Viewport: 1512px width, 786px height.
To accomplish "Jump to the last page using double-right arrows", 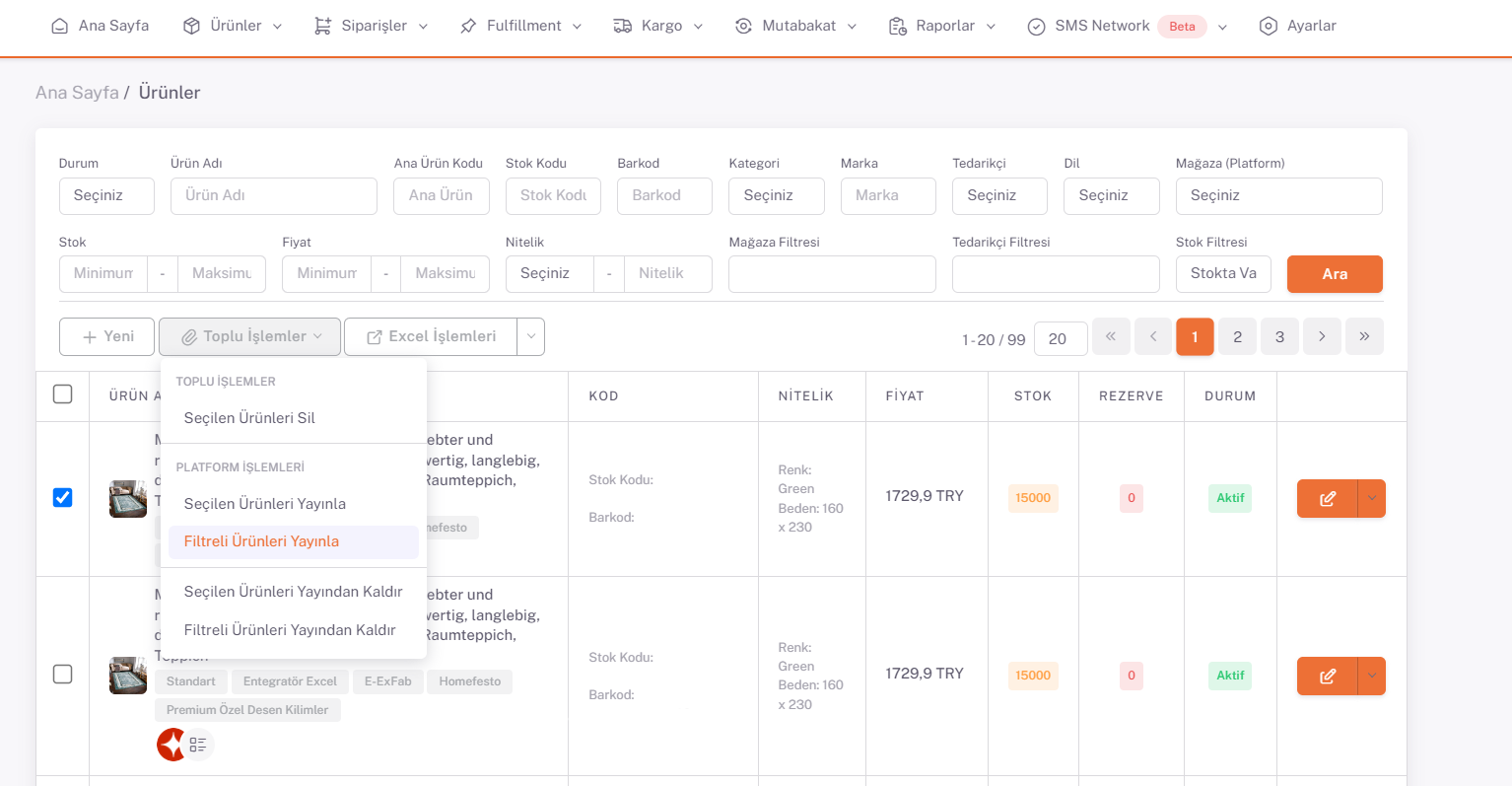I will [1365, 336].
